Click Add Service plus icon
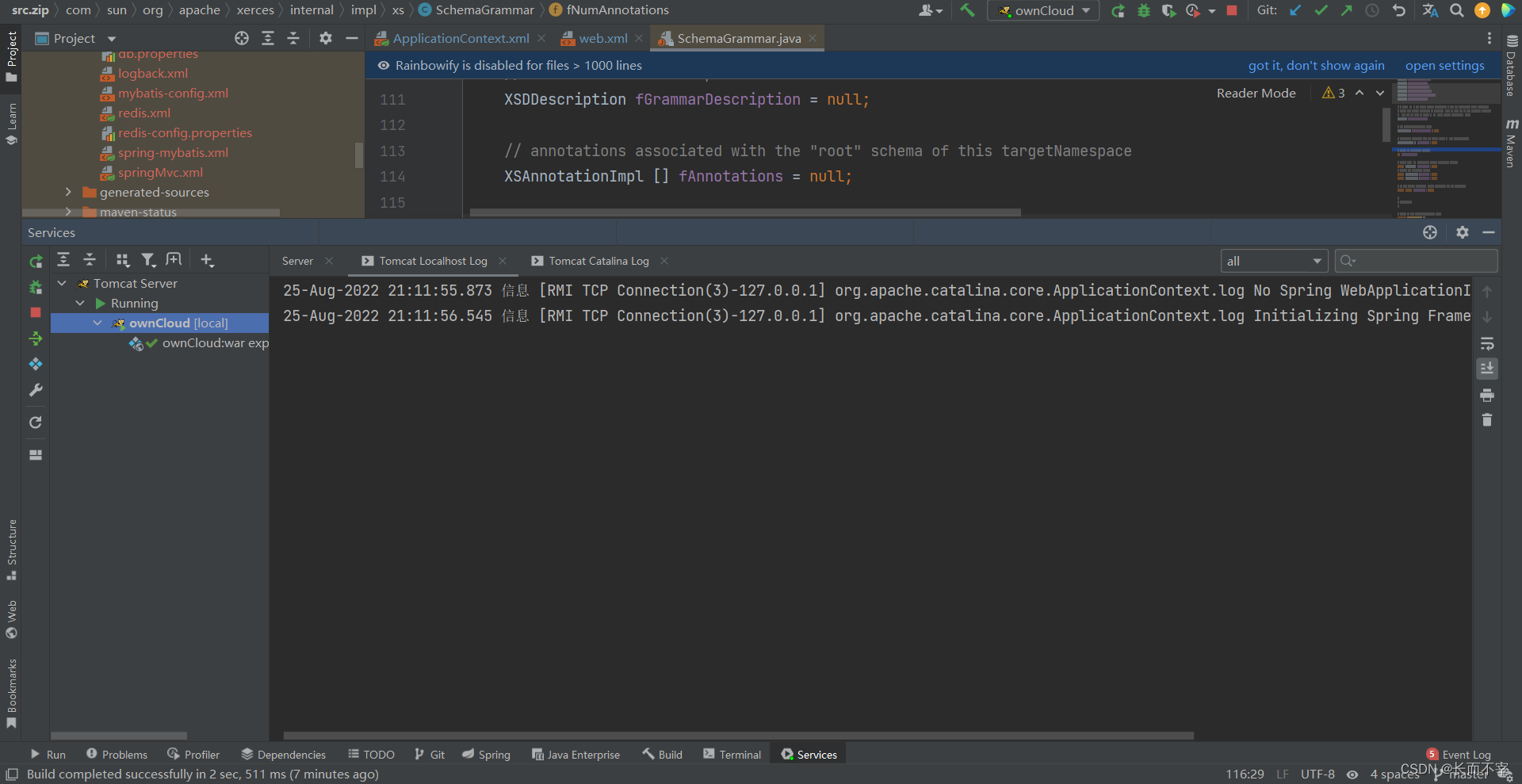Screen dimensions: 1522x784 (x=207, y=259)
